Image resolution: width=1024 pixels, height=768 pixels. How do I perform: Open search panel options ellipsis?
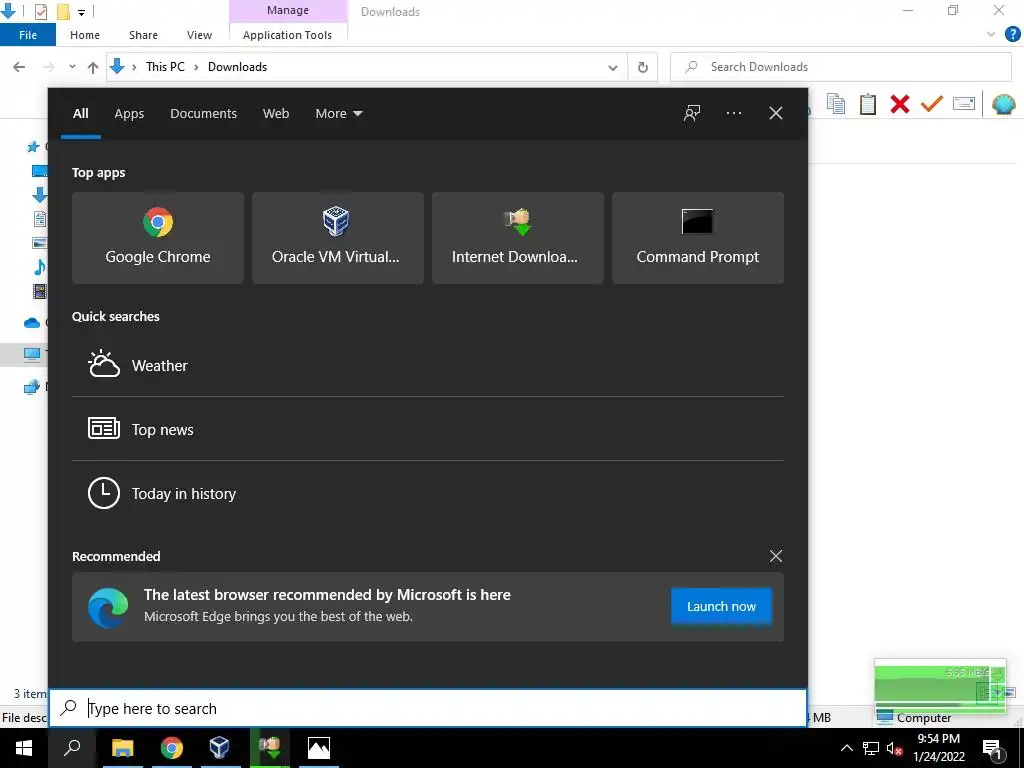pos(733,113)
